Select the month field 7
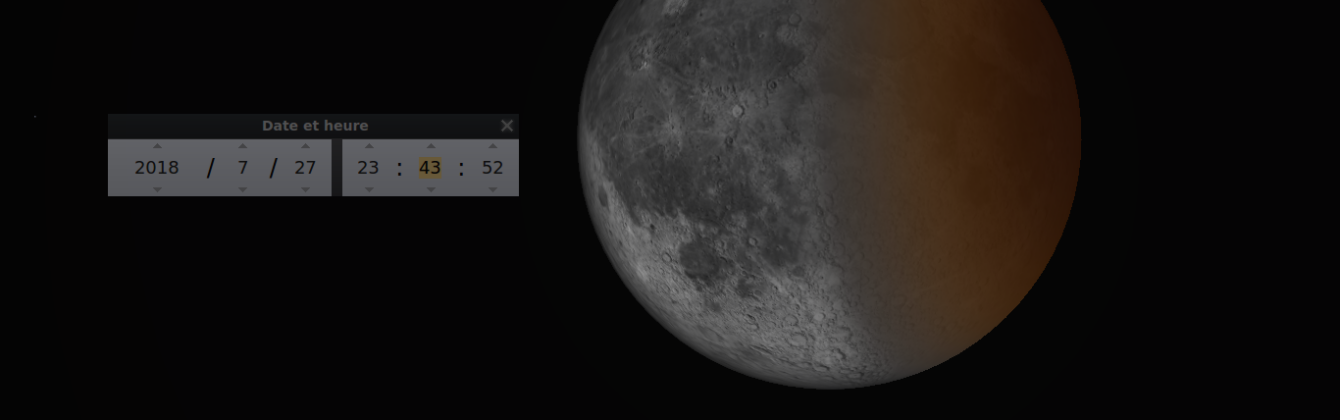 (242, 168)
